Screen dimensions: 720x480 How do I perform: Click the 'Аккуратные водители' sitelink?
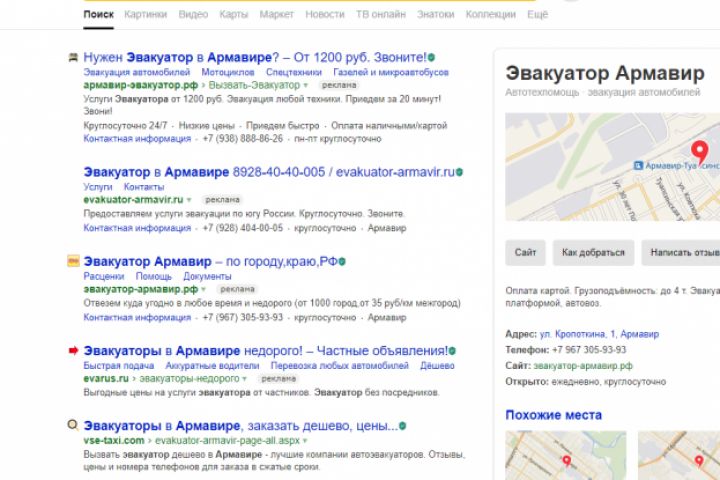click(212, 366)
